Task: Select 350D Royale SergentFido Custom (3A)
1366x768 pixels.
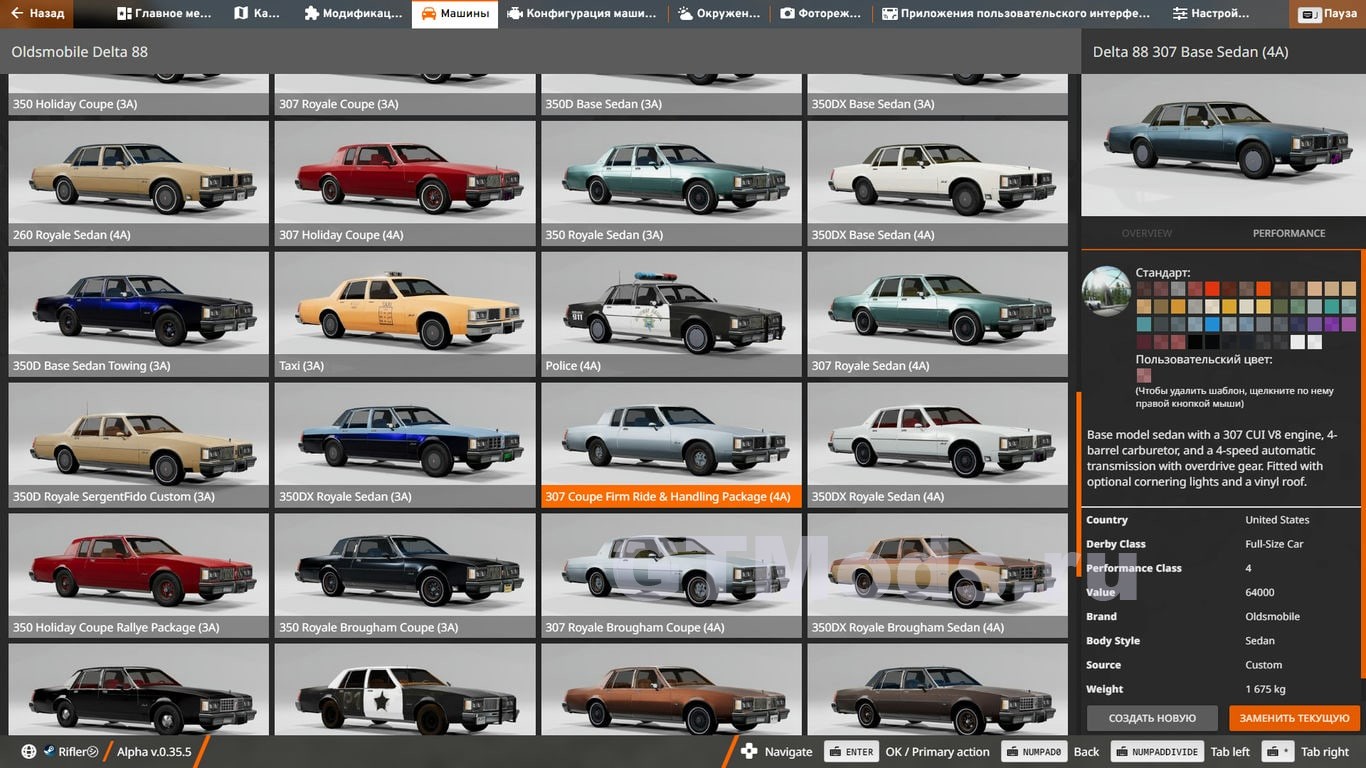Action: click(x=139, y=445)
